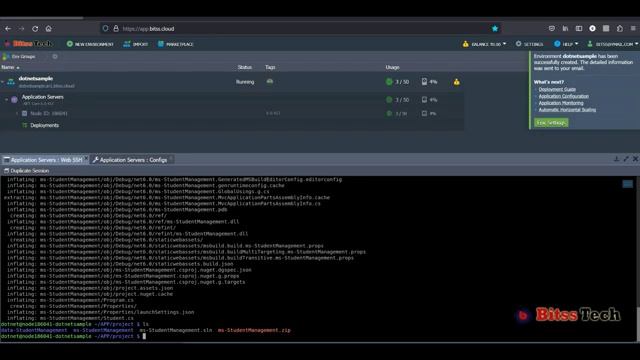Open the Application Configuration link
640x360 pixels.
click(564, 96)
